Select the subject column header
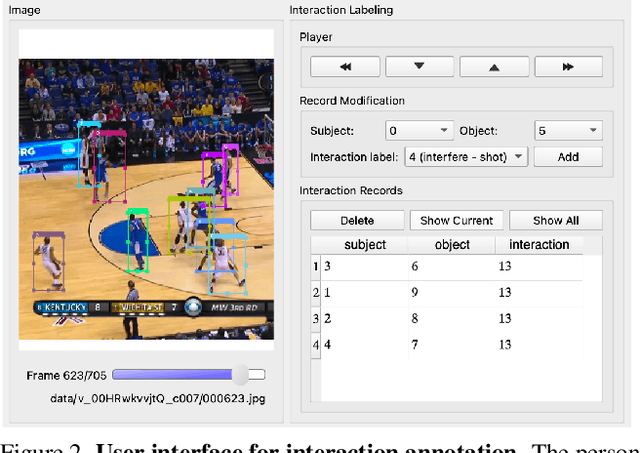The width and height of the screenshot is (640, 453). click(365, 245)
